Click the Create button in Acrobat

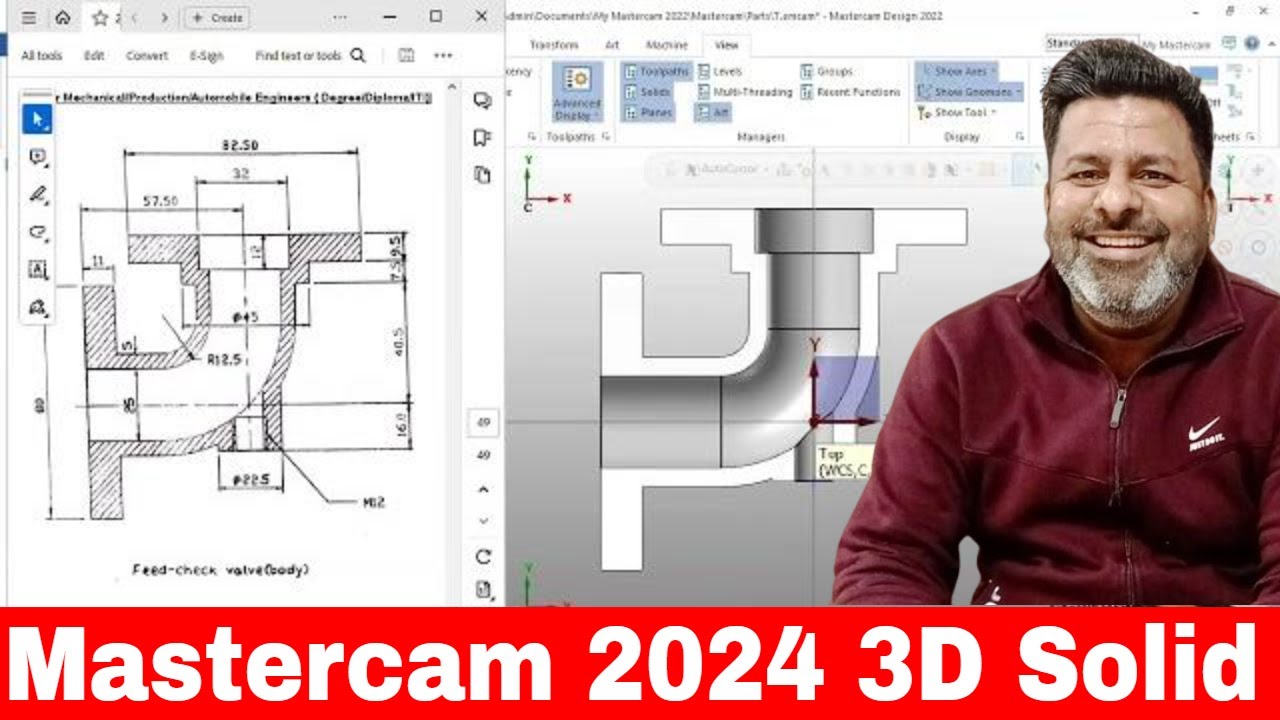[x=216, y=18]
